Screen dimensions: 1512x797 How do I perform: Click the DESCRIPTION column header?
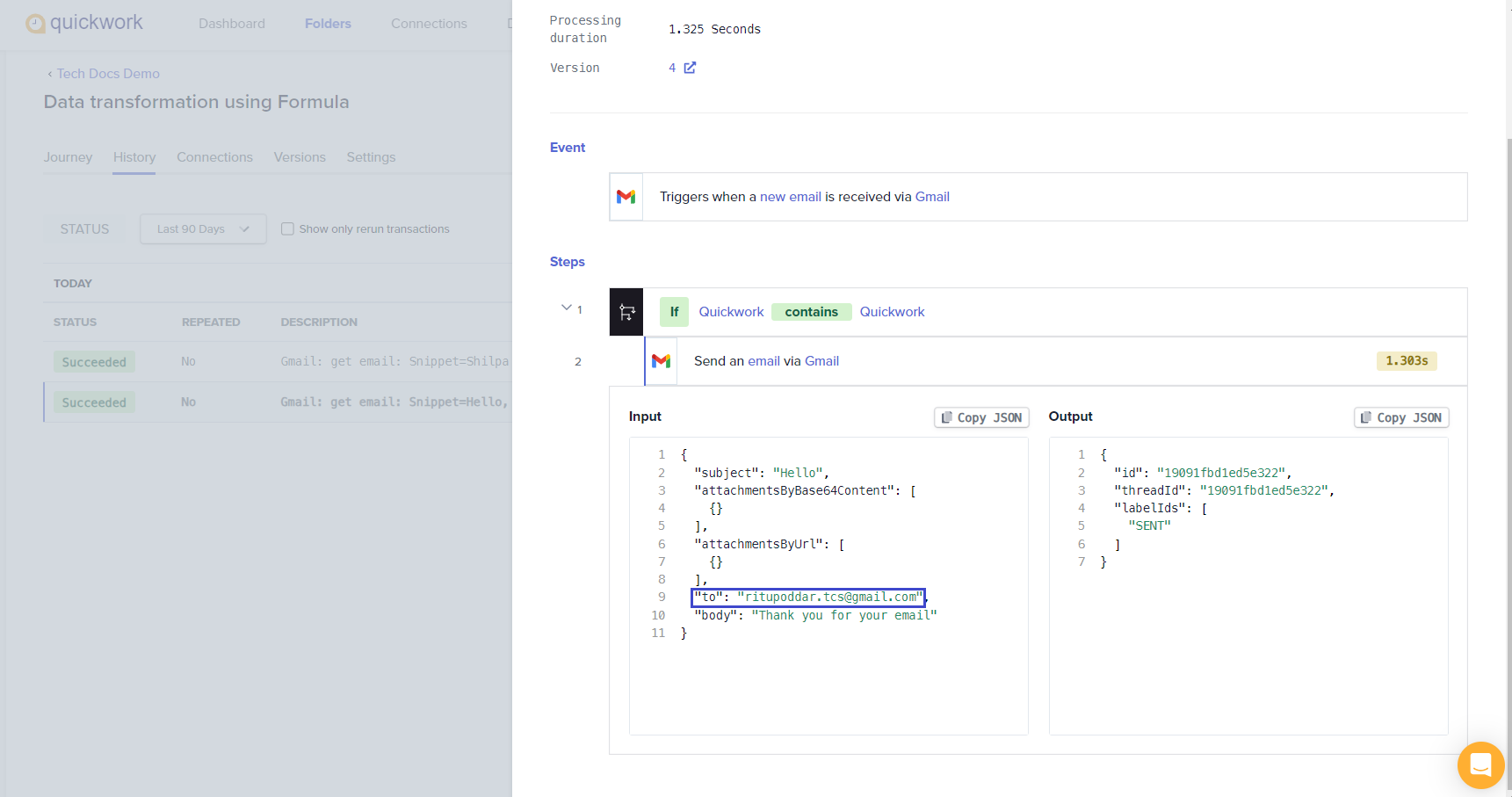(319, 322)
